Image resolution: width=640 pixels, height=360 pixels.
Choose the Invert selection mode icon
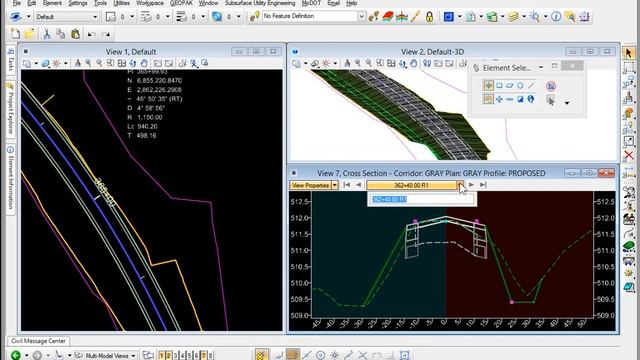pos(520,99)
